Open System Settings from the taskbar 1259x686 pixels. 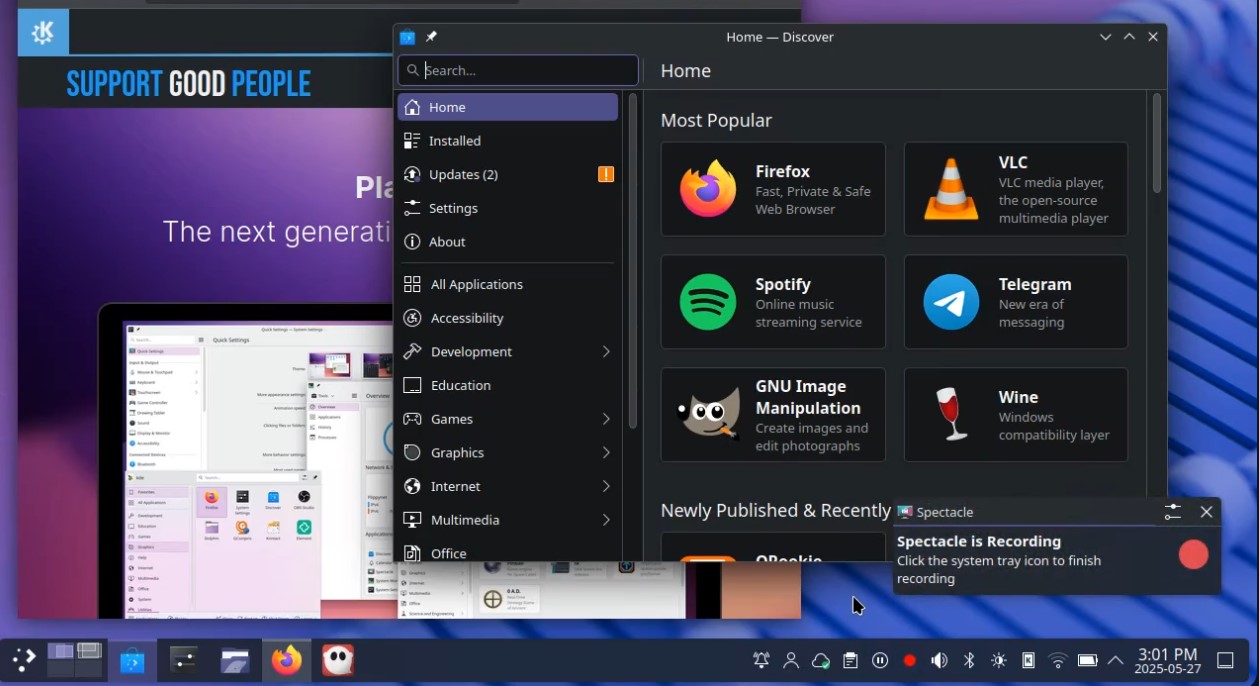click(182, 659)
